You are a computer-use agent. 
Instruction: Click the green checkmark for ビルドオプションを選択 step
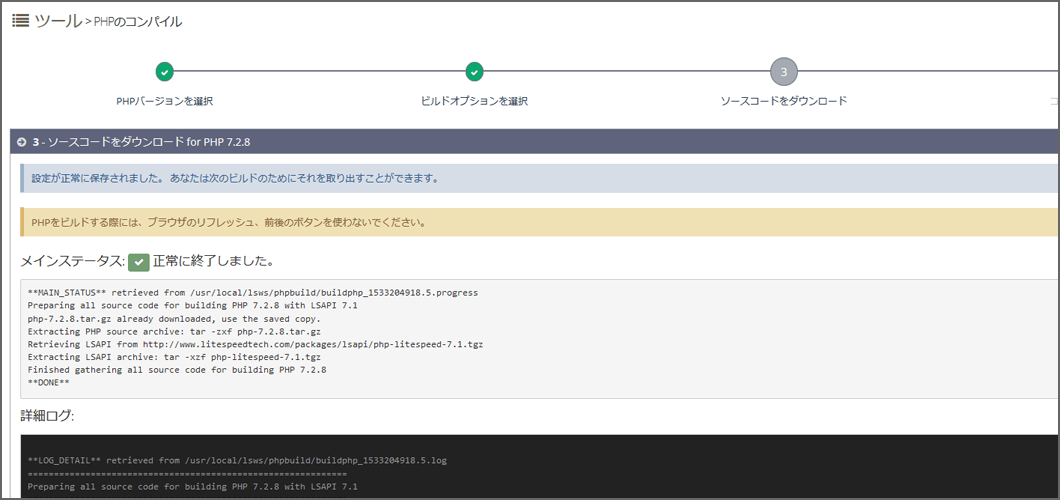coord(474,71)
